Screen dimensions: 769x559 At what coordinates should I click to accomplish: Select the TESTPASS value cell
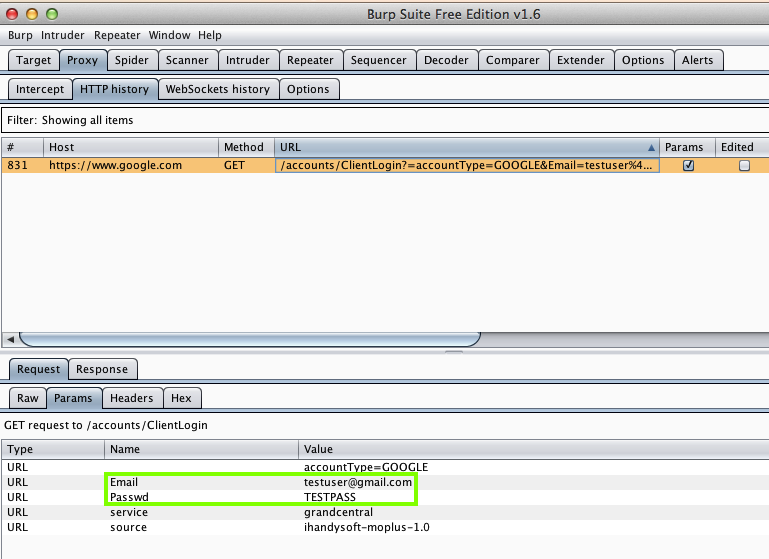[330, 497]
